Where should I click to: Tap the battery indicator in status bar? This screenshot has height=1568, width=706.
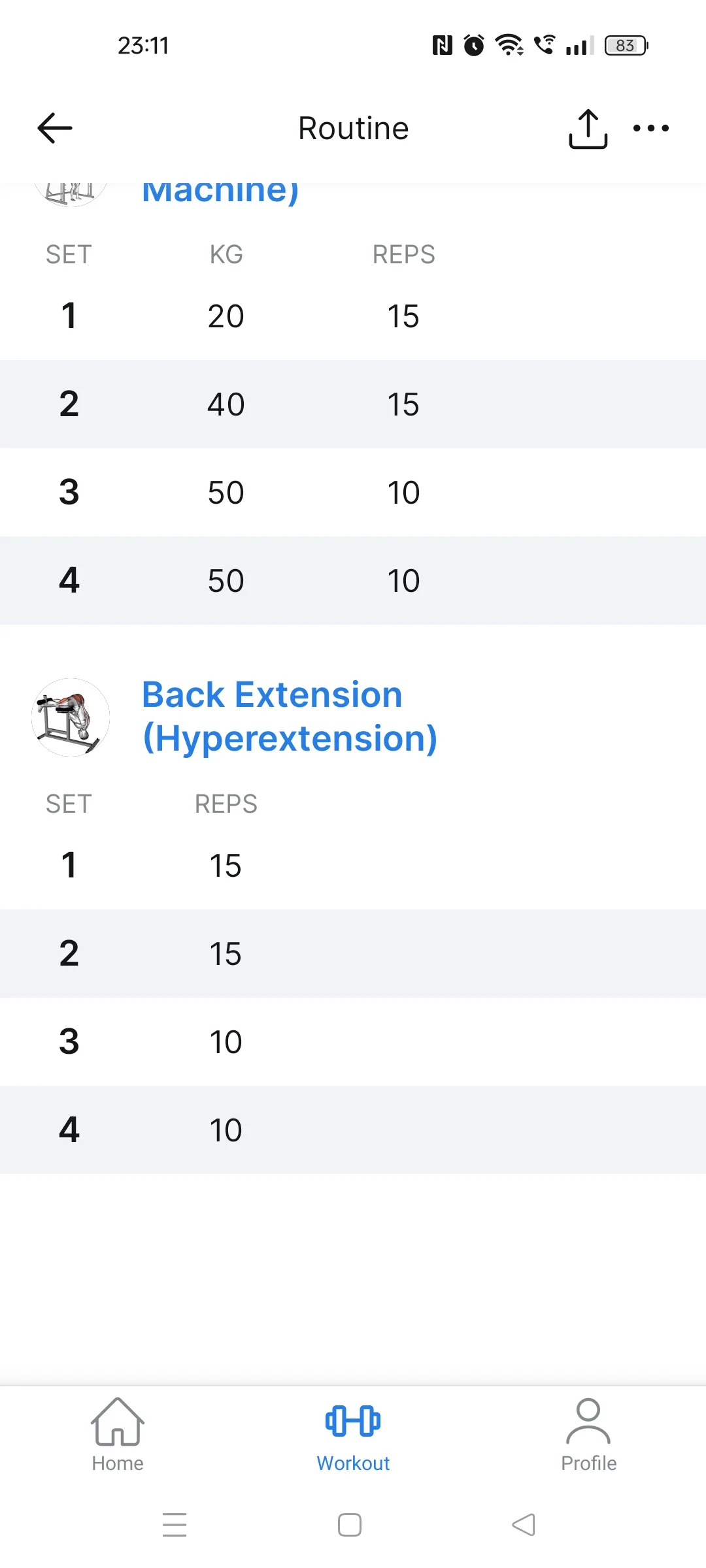click(626, 46)
